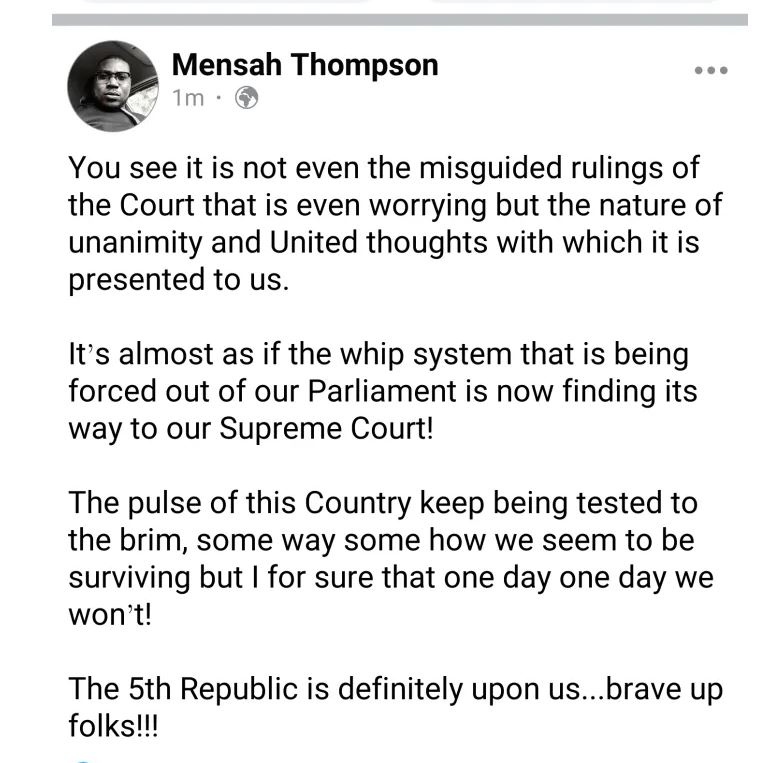Open the three-dot post options menu

click(710, 71)
